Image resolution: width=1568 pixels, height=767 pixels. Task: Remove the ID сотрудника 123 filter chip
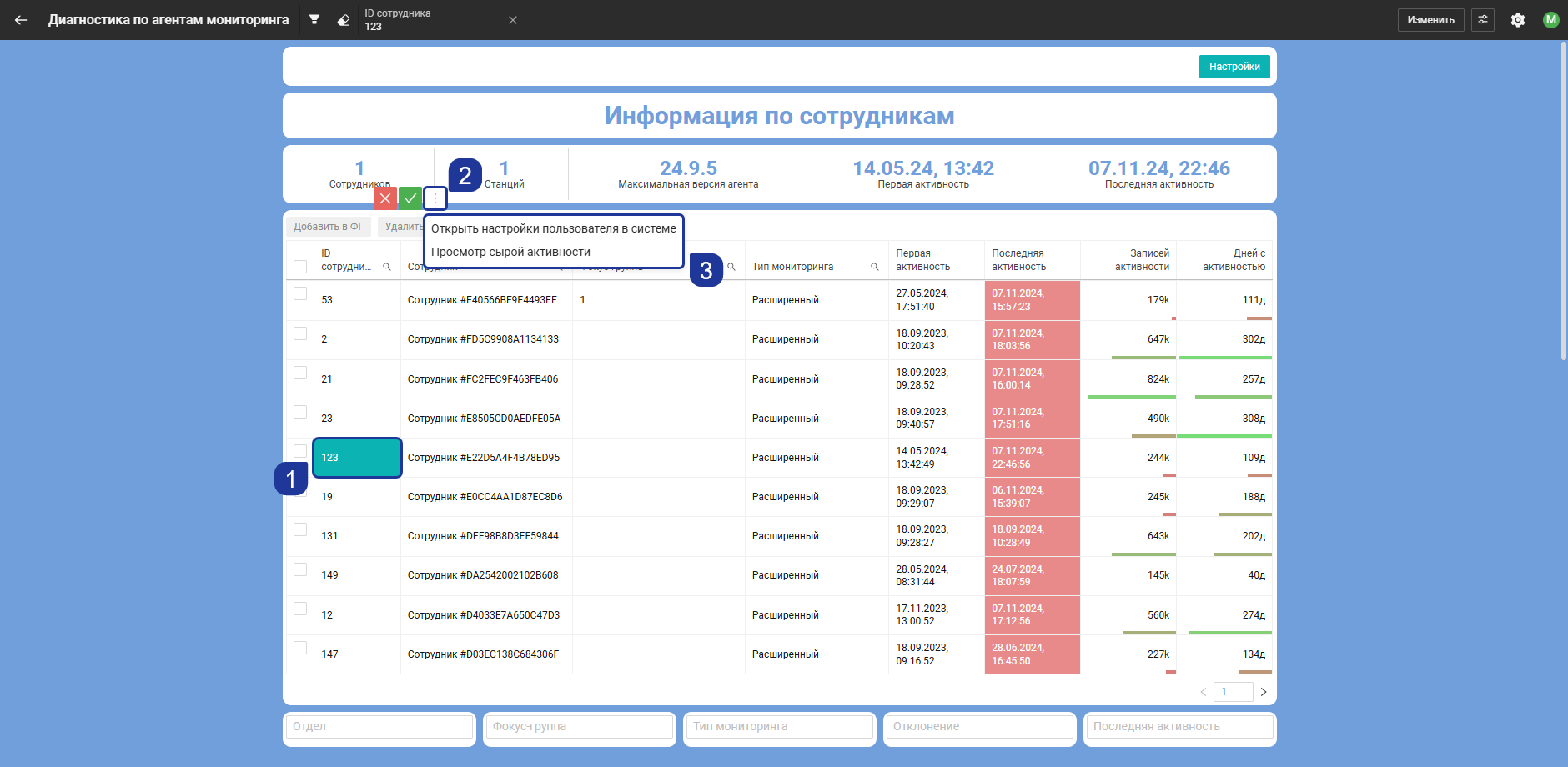pyautogui.click(x=513, y=20)
